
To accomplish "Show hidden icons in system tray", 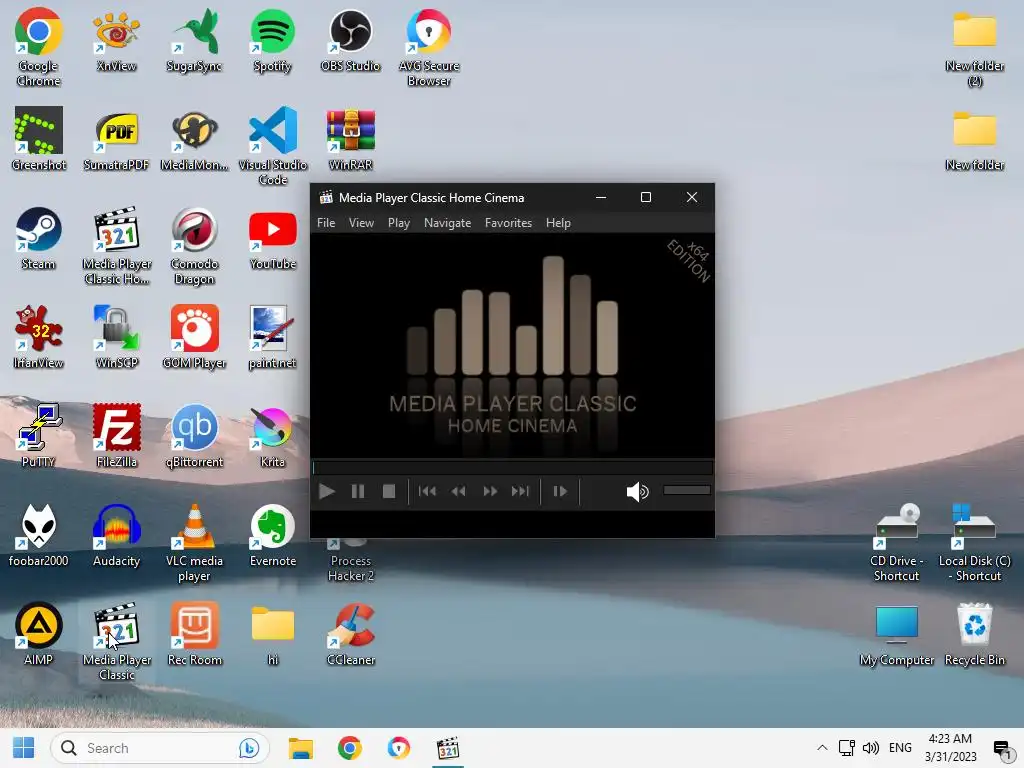I will 822,748.
